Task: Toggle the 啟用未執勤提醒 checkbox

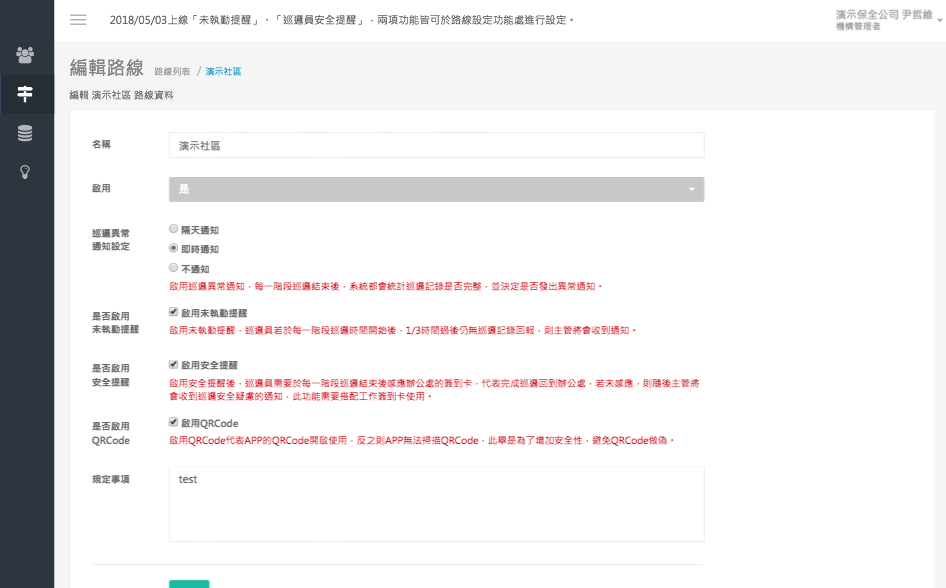Action: pos(174,311)
